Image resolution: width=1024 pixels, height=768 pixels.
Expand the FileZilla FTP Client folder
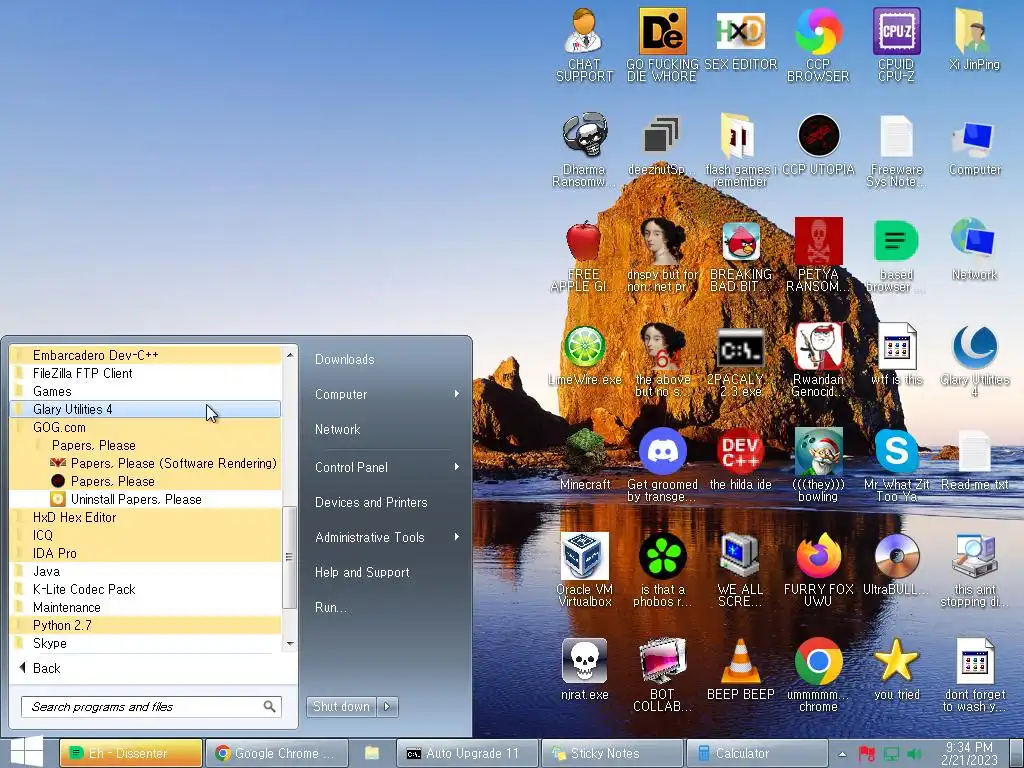[145, 373]
